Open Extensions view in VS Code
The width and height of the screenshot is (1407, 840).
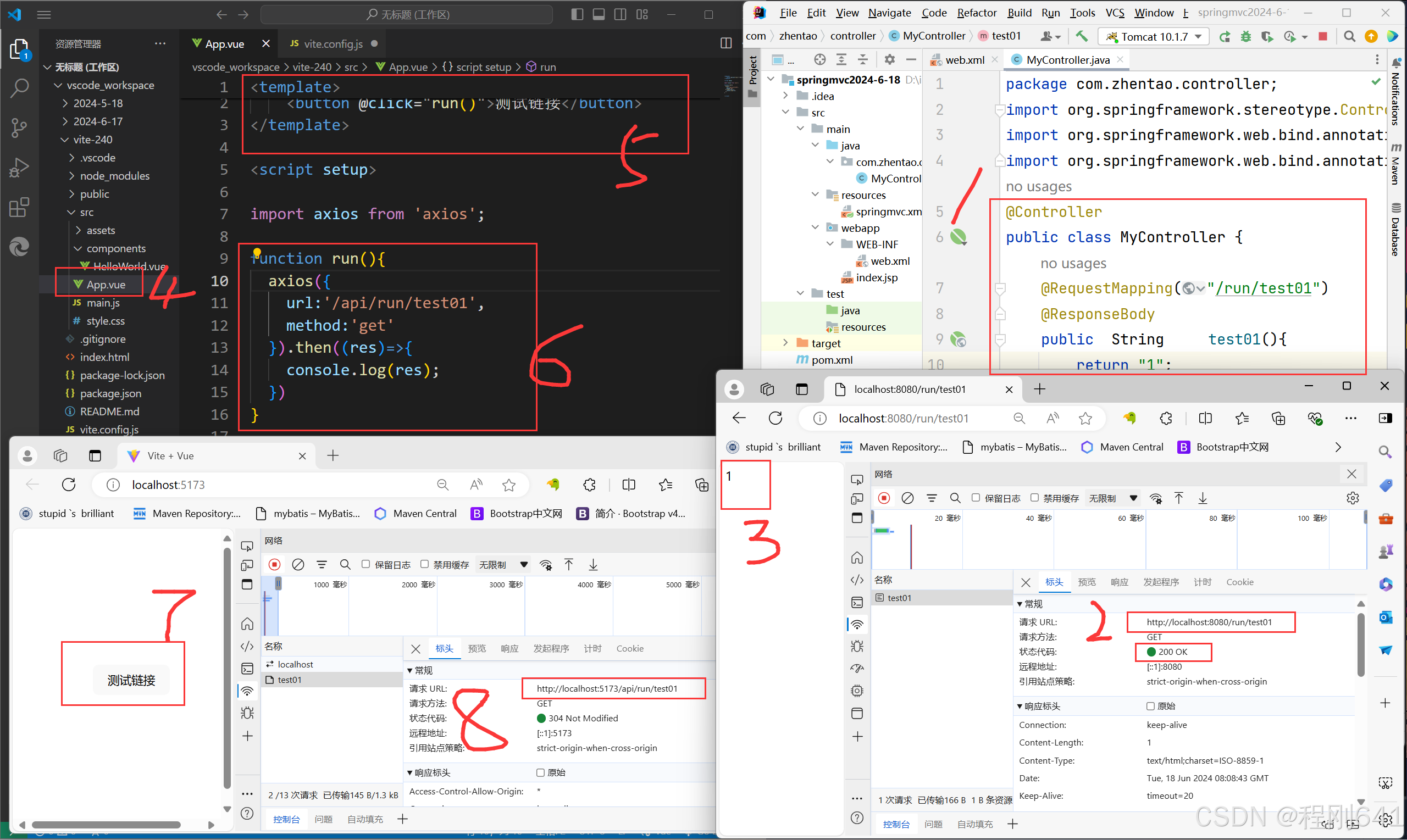[20, 207]
